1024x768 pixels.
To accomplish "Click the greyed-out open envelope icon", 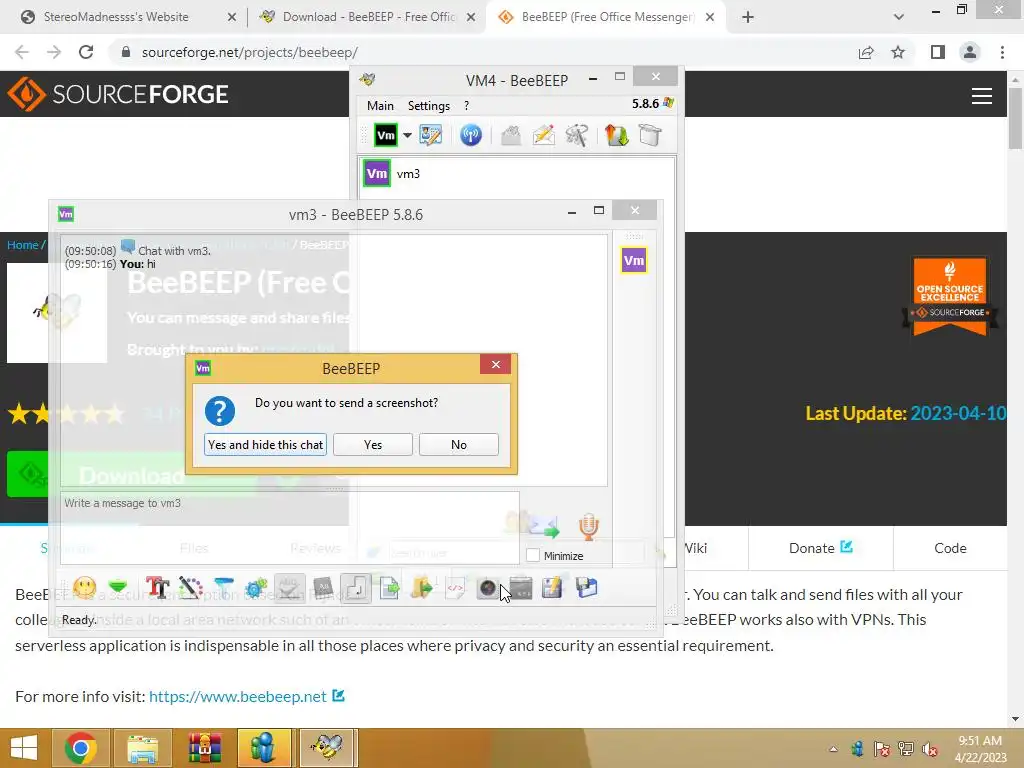I will (511, 136).
